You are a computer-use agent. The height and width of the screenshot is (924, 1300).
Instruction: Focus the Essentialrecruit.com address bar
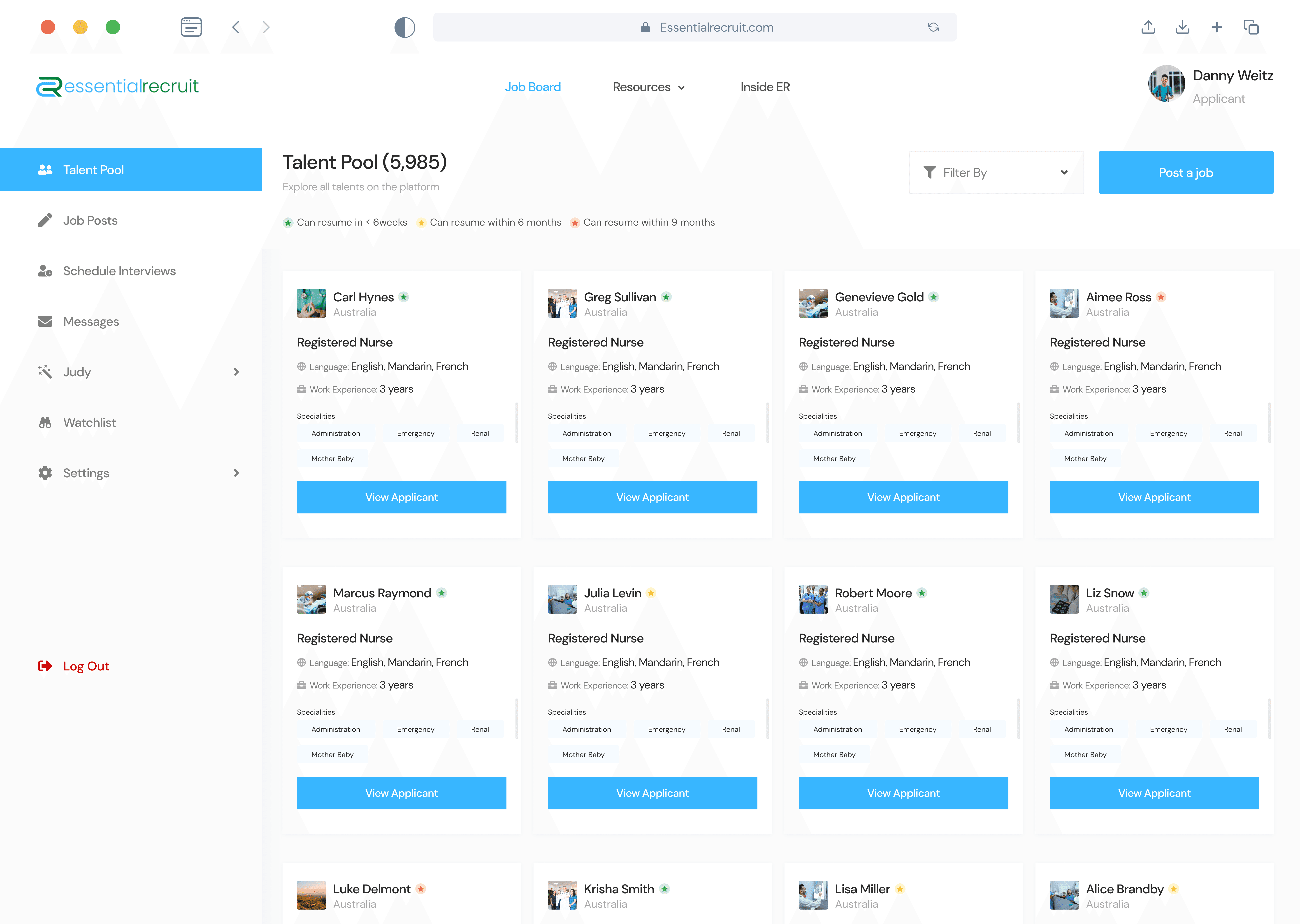pyautogui.click(x=694, y=27)
